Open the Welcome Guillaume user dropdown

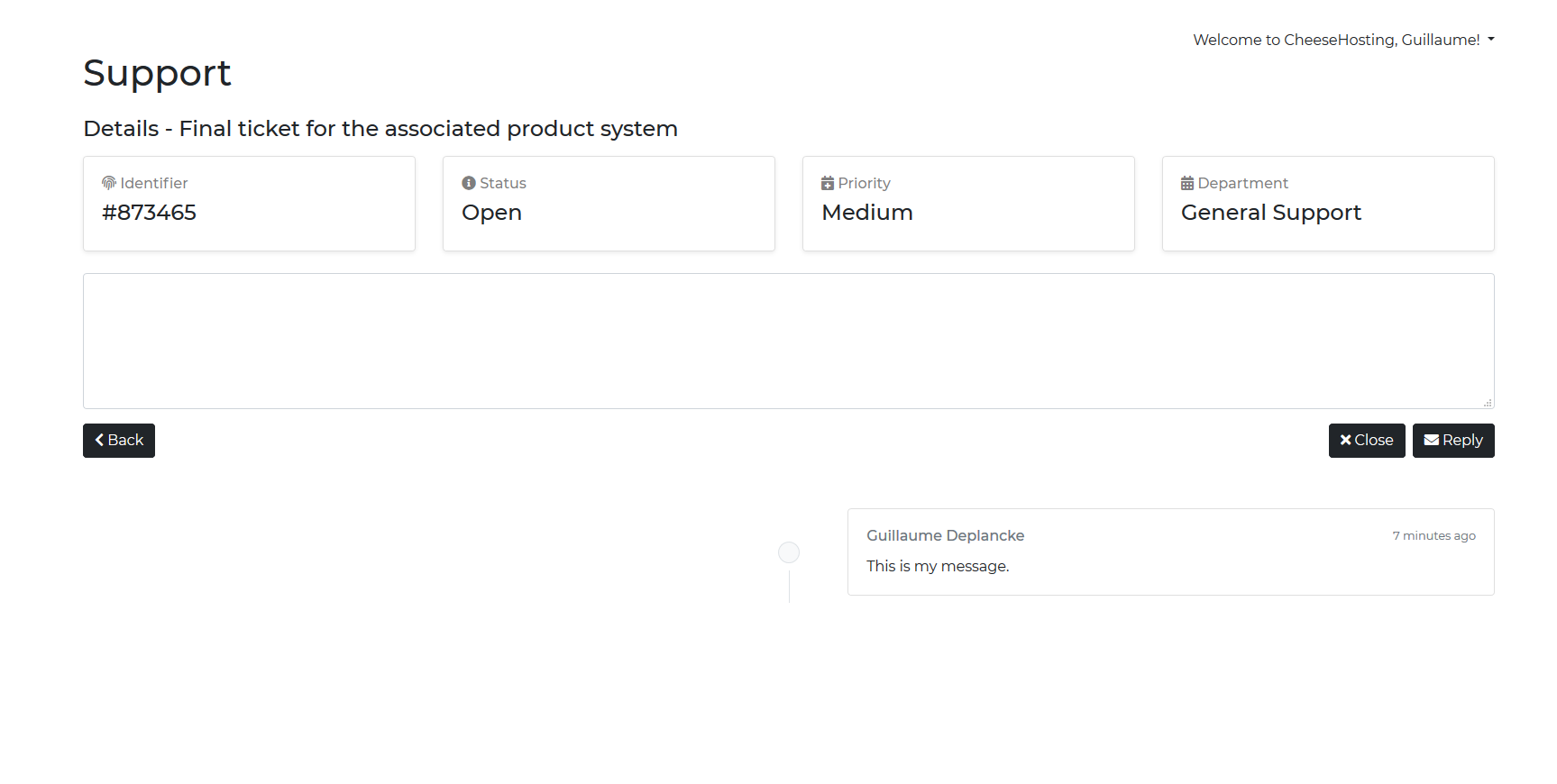click(1336, 40)
